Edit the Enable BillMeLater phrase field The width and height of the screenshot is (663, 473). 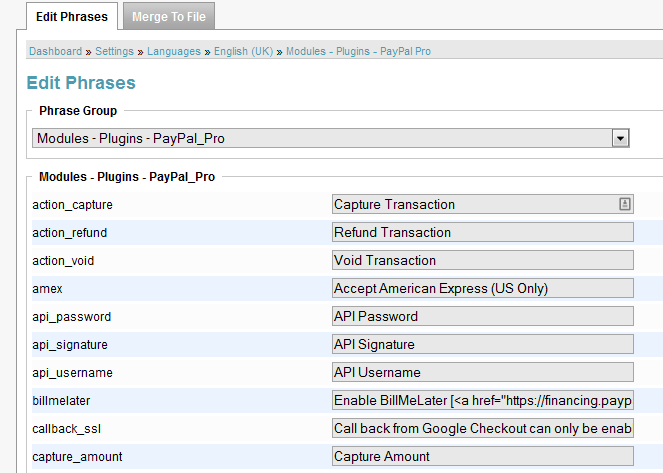point(482,400)
